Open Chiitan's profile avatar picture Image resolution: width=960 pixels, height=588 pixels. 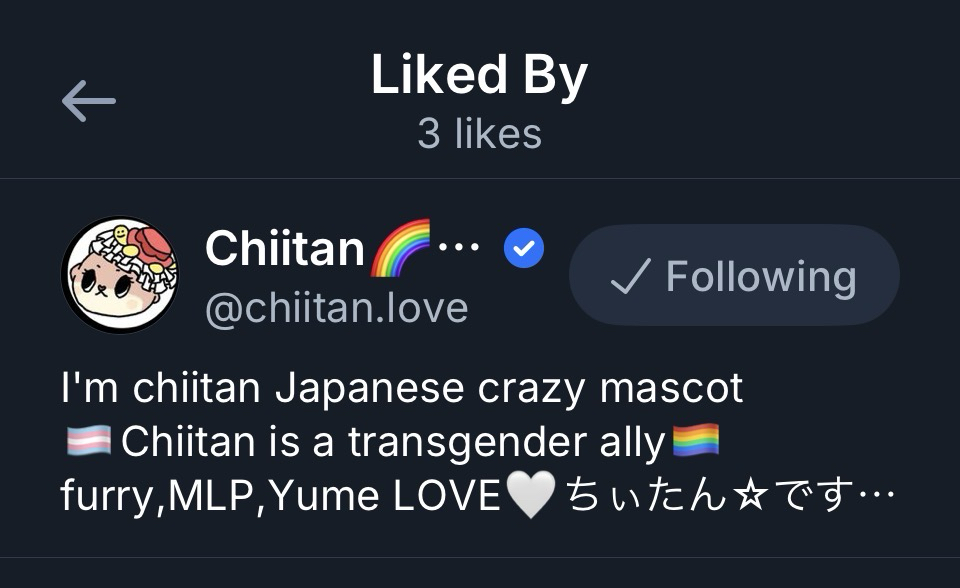[x=120, y=276]
